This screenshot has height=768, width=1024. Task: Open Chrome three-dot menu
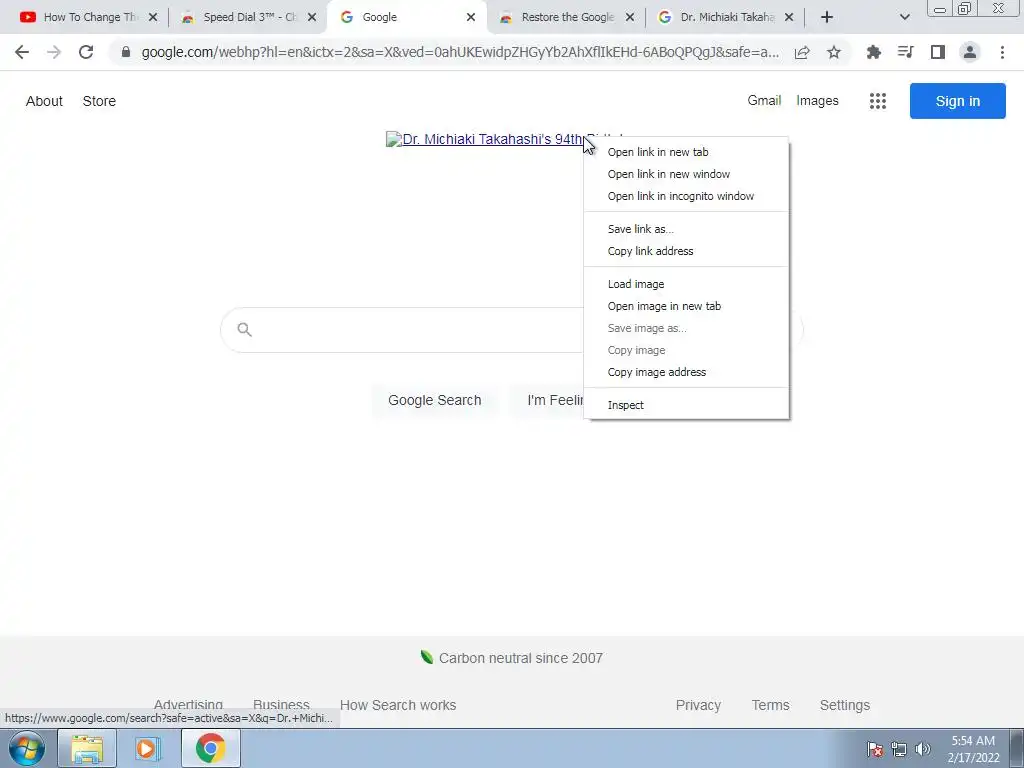(1002, 52)
